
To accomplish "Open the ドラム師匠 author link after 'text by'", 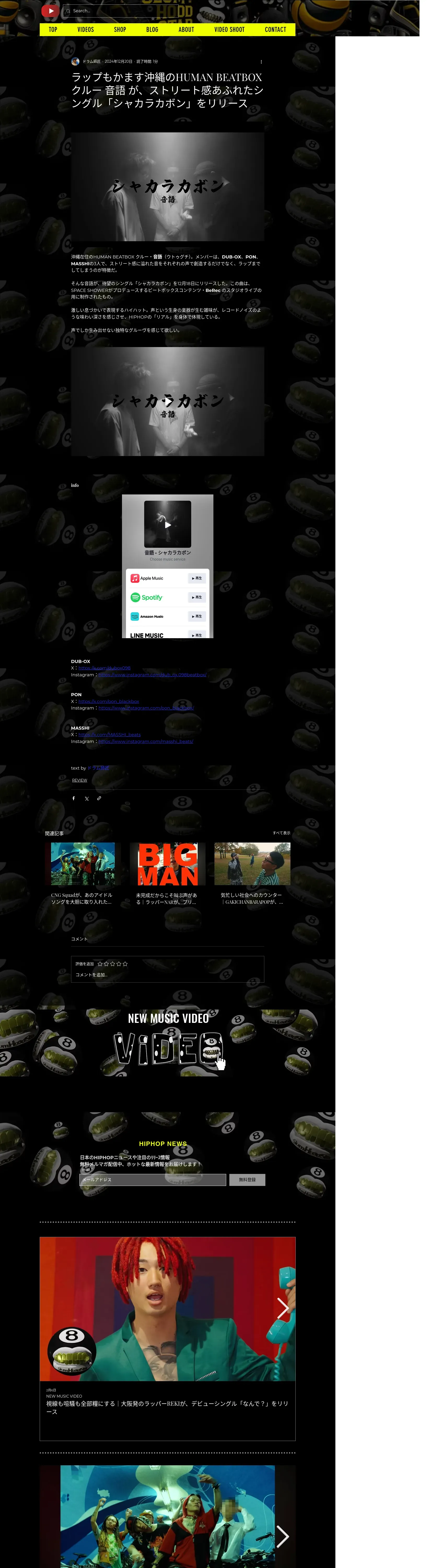I will [98, 768].
